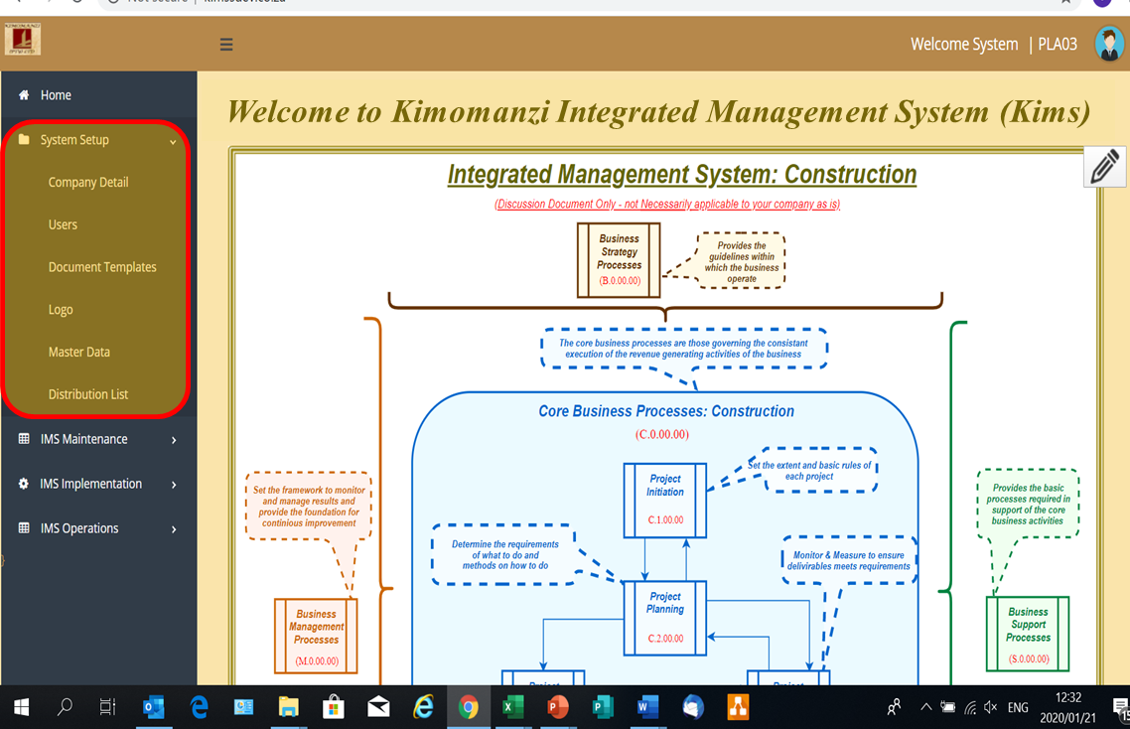
Task: Click the company logo in top-left corner
Action: click(22, 40)
